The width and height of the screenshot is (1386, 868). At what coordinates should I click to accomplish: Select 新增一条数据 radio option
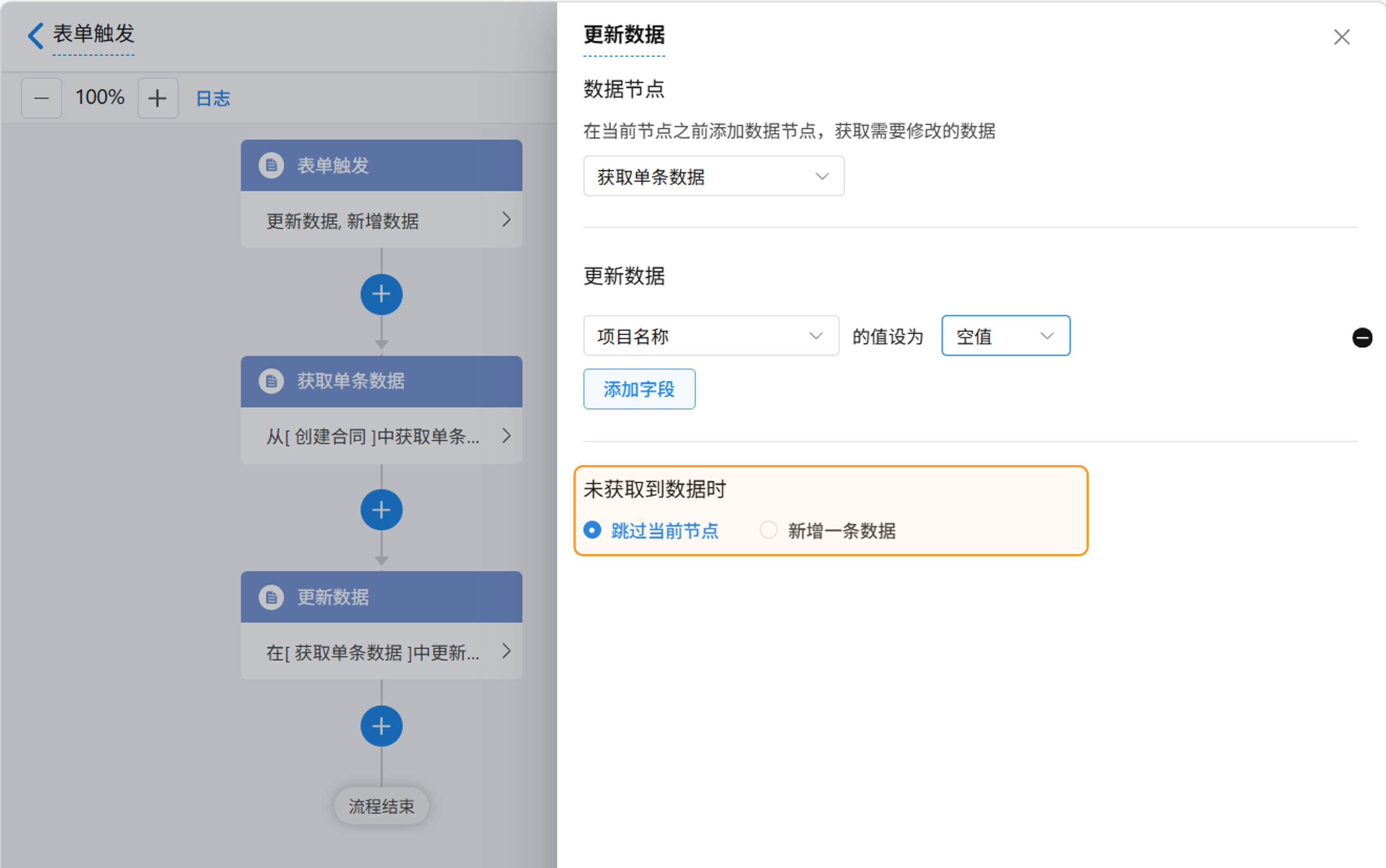769,529
